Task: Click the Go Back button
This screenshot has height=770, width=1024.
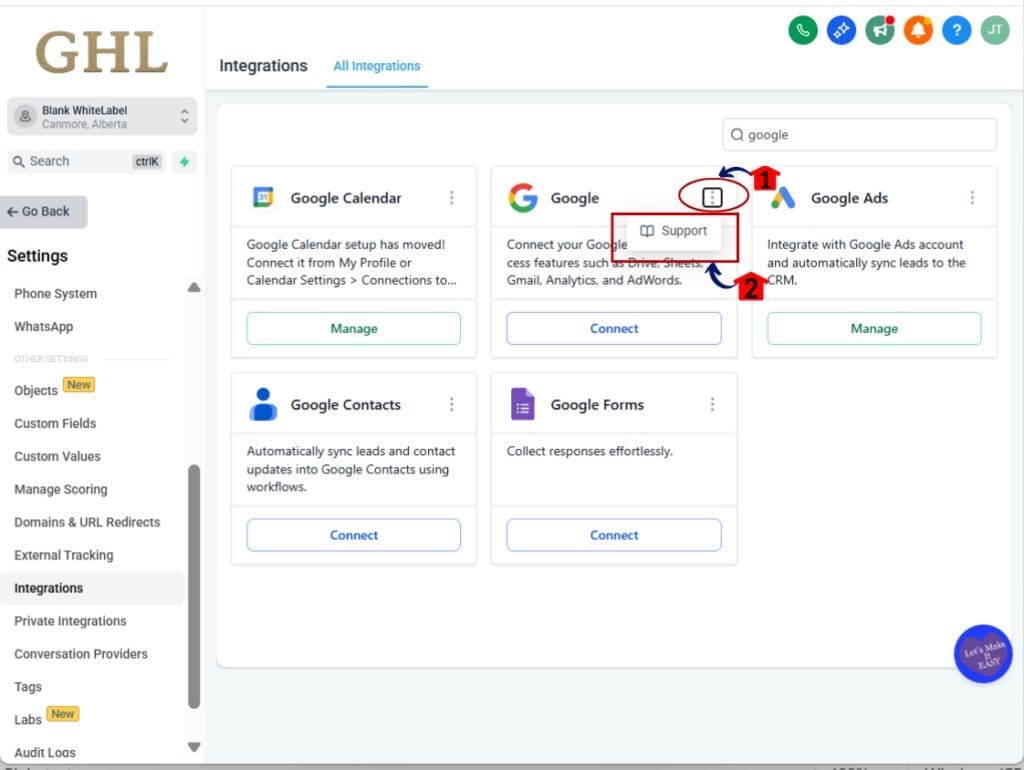Action: 43,212
